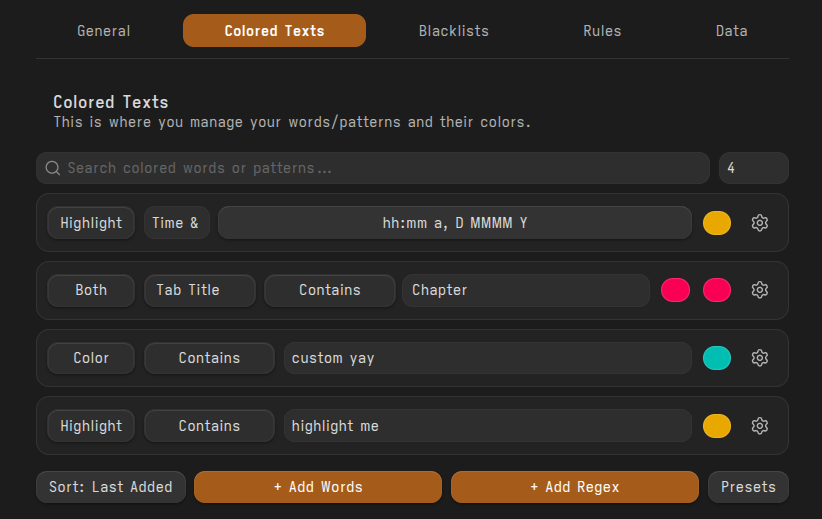Viewport: 822px width, 519px height.
Task: Toggle Sort: Last Added ordering
Action: (111, 487)
